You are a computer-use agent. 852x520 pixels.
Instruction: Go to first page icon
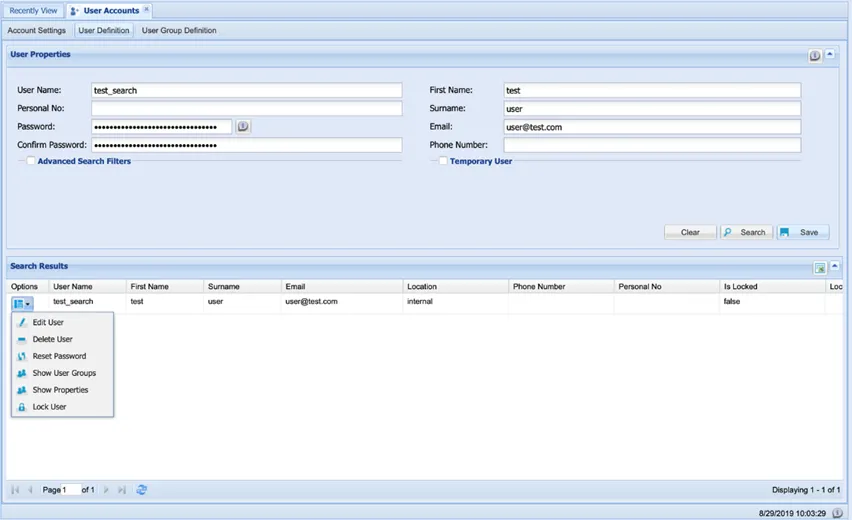pos(15,490)
